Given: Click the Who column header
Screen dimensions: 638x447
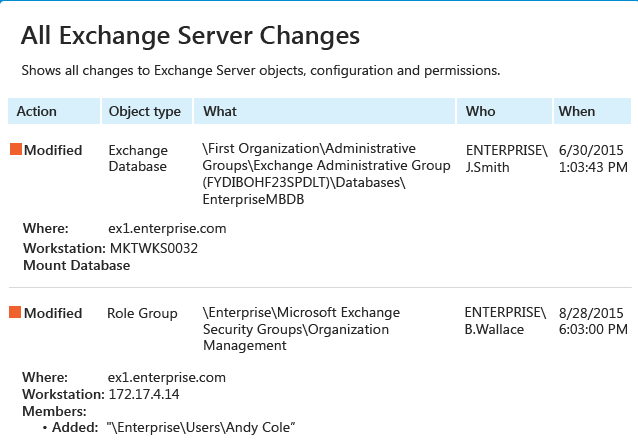Looking at the screenshot, I should point(504,111).
